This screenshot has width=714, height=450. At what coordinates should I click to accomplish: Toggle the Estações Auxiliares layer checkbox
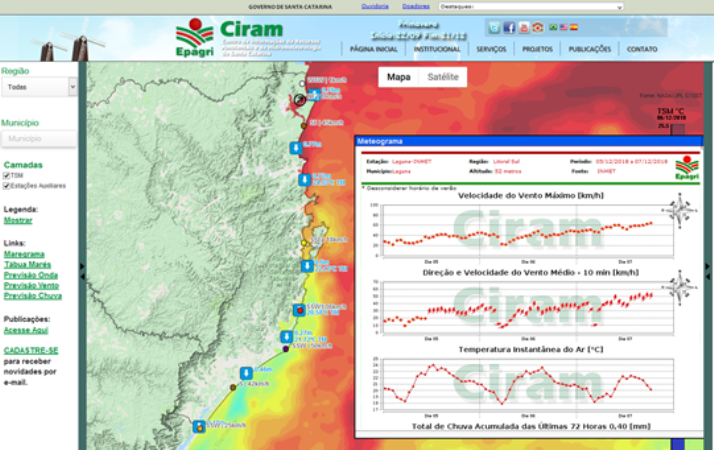7,185
